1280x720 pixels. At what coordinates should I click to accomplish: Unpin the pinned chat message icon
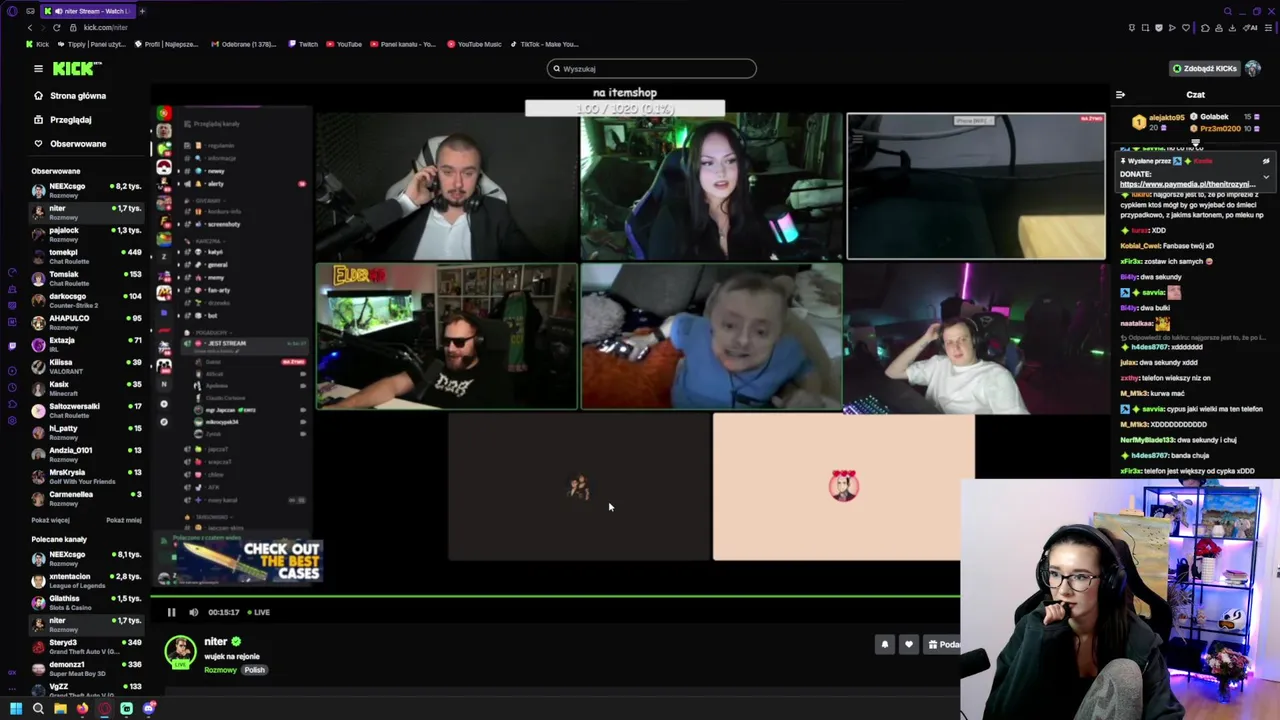[x=1266, y=161]
